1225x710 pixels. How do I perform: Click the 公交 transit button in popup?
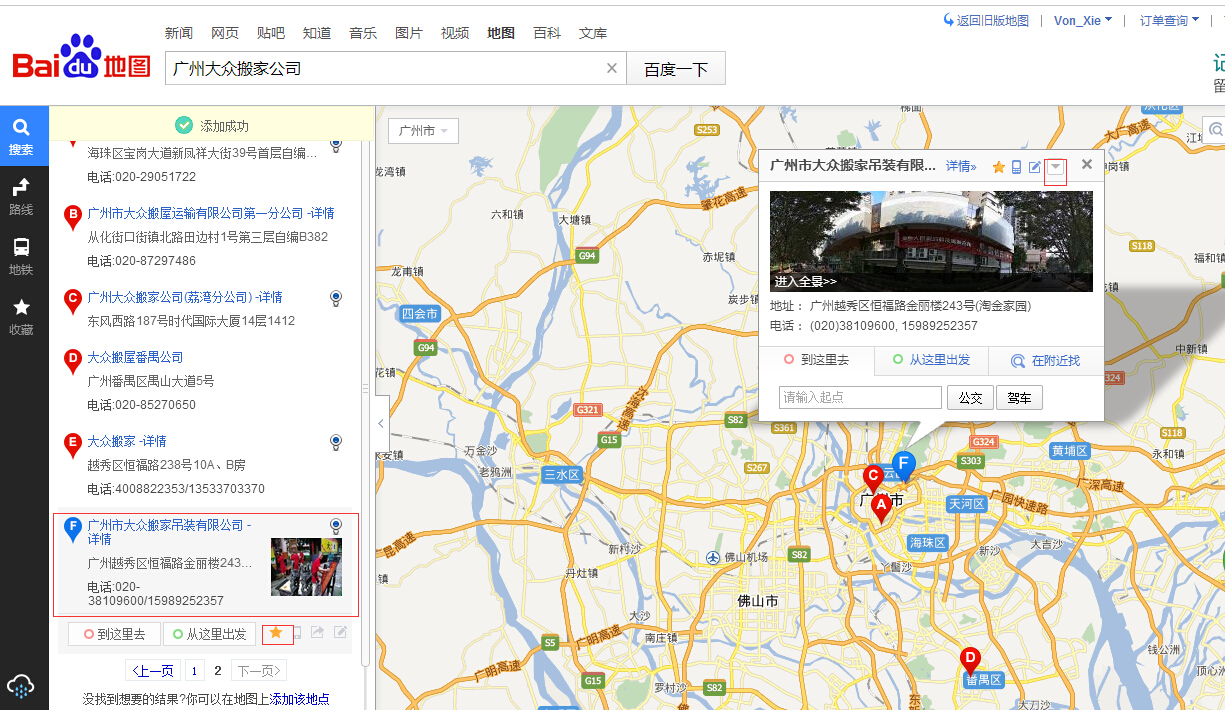(970, 398)
